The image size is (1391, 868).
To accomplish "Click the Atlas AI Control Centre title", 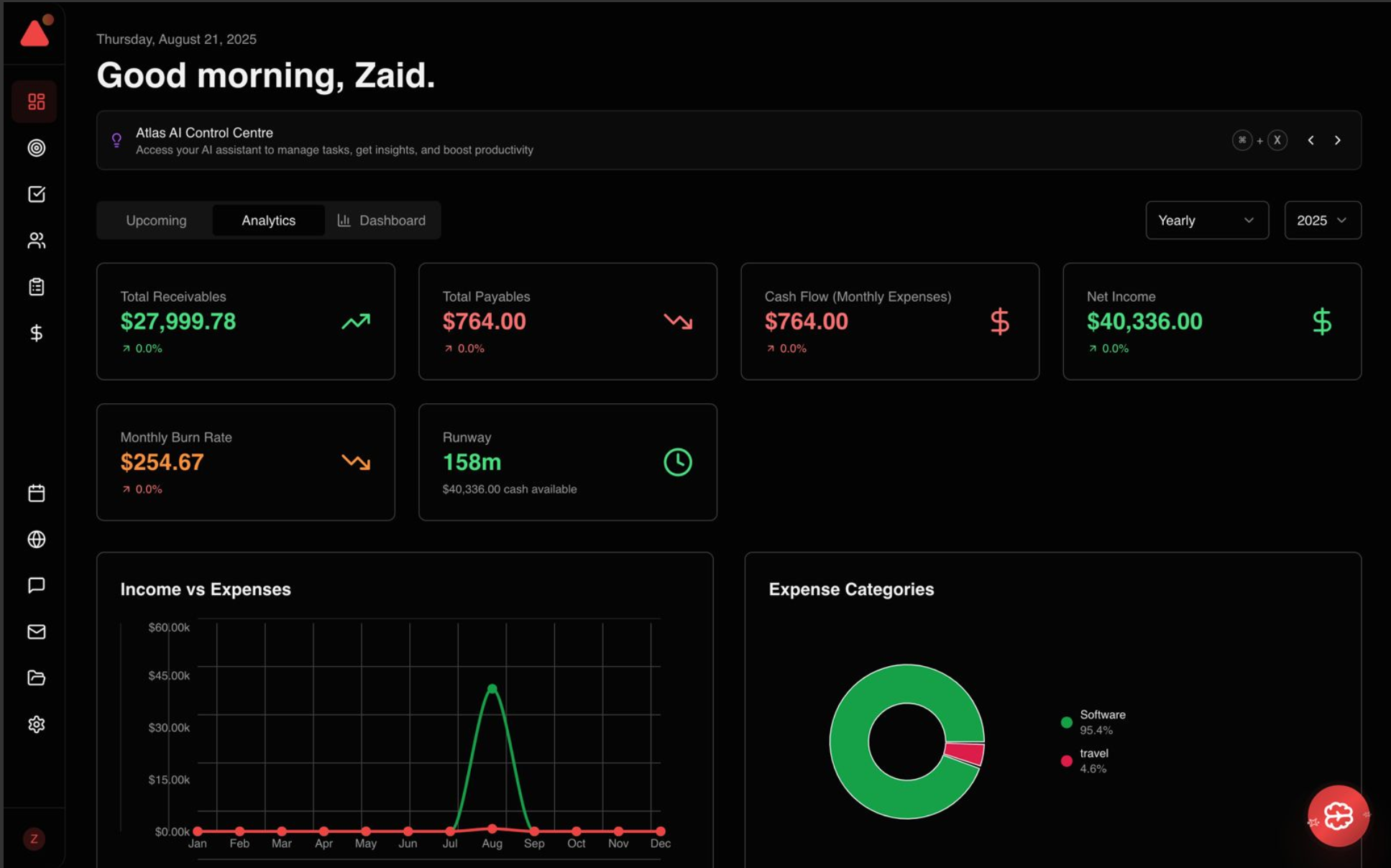I will tap(204, 132).
